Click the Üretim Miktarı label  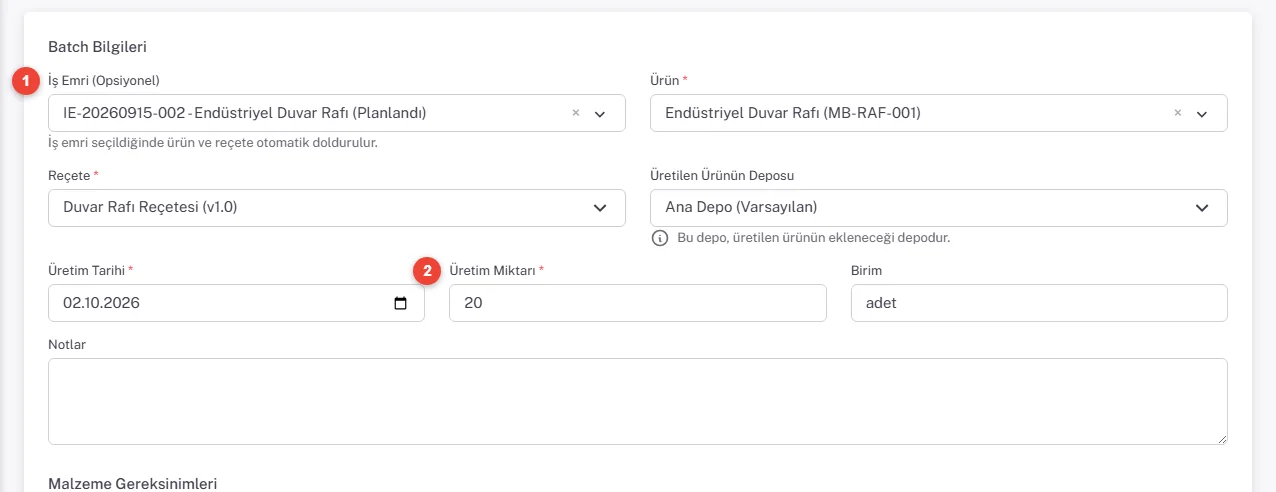tap(493, 271)
